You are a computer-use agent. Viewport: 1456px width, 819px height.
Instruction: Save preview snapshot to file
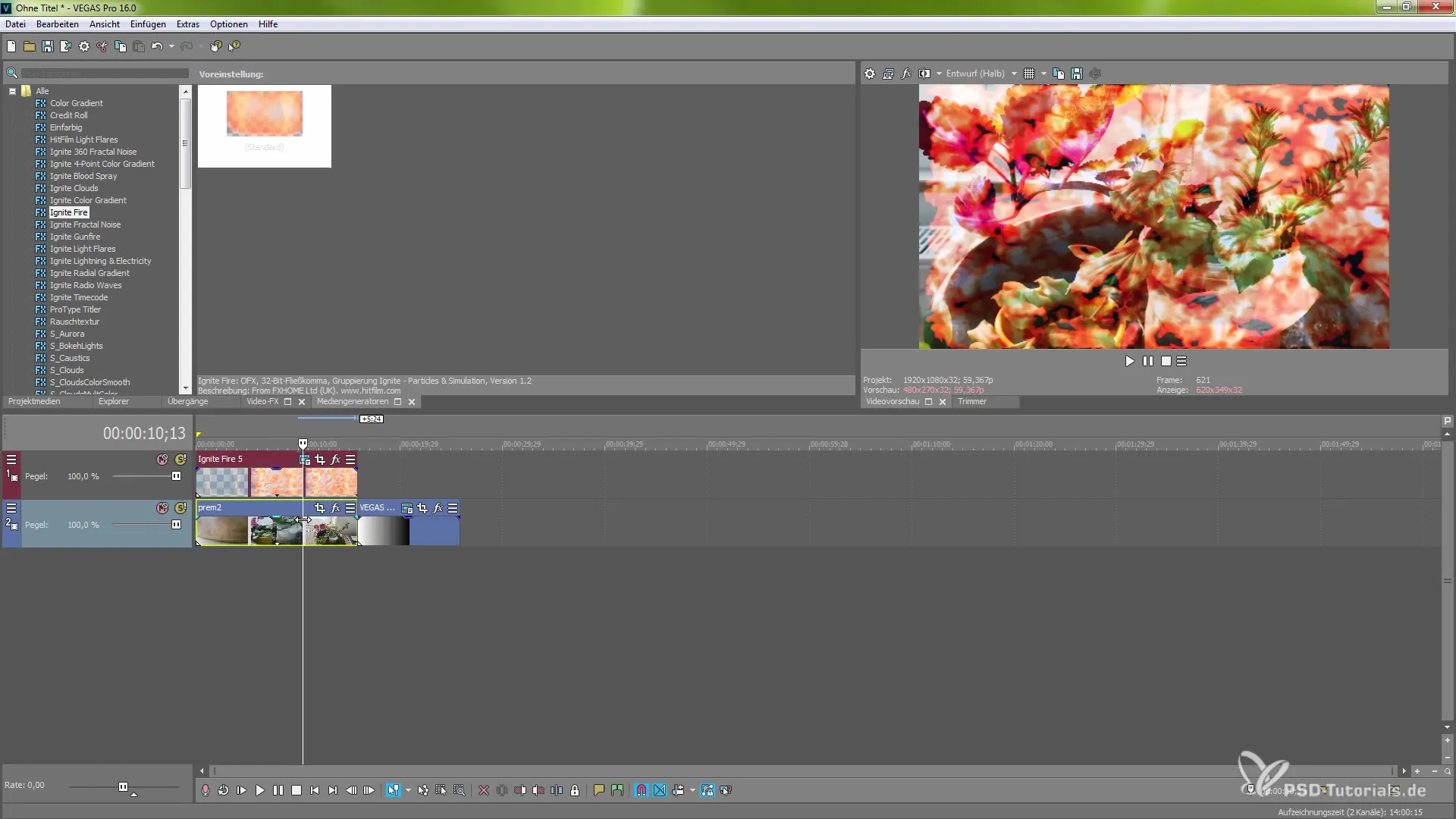tap(1077, 74)
